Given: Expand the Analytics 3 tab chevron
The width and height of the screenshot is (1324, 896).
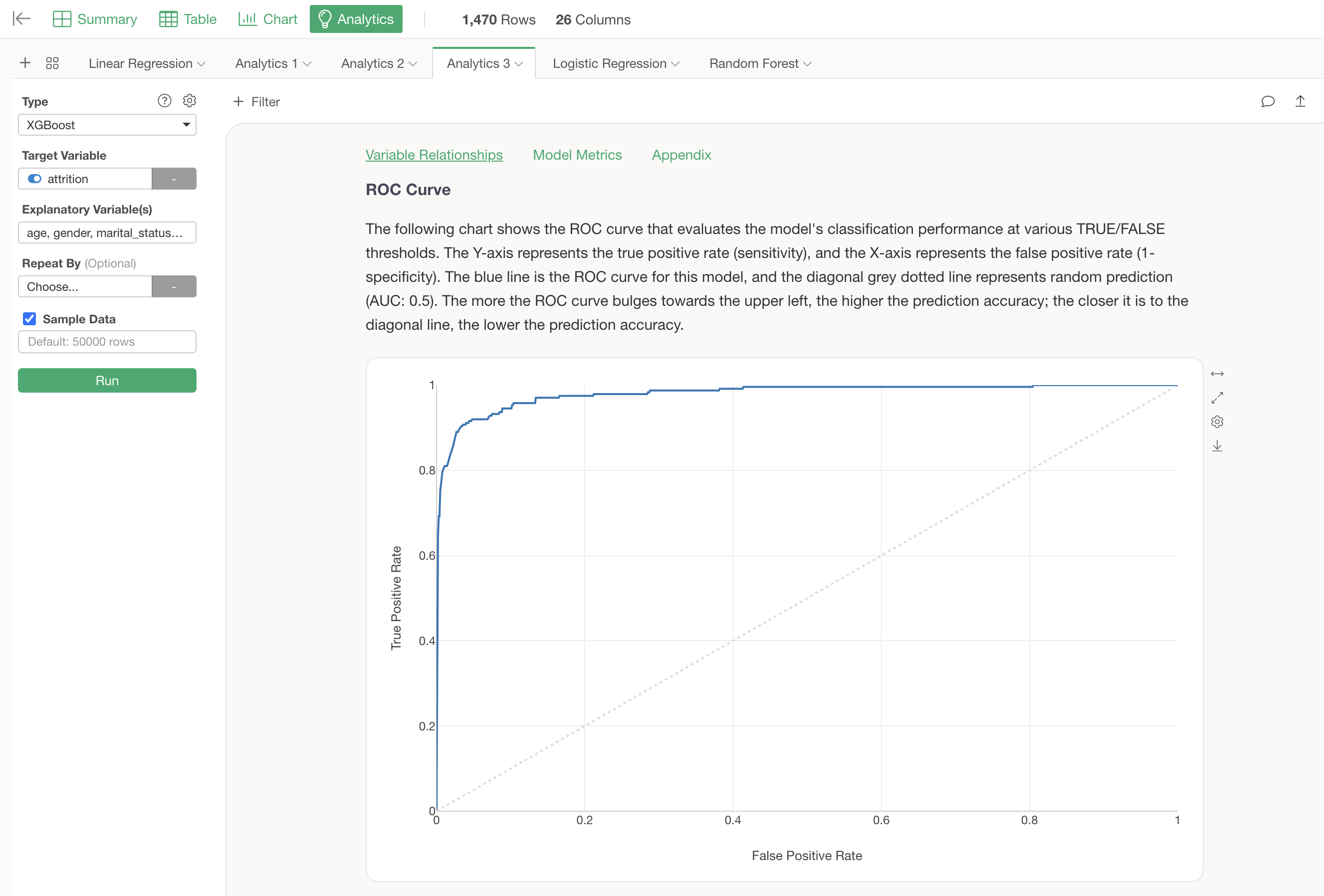Looking at the screenshot, I should point(519,64).
